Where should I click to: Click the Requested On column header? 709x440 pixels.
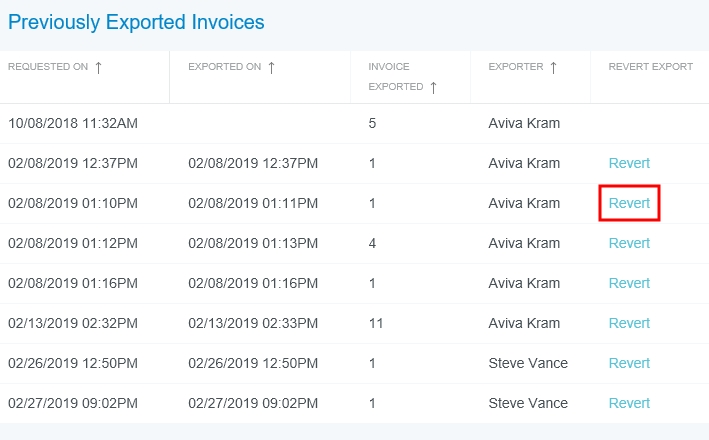tap(46, 67)
